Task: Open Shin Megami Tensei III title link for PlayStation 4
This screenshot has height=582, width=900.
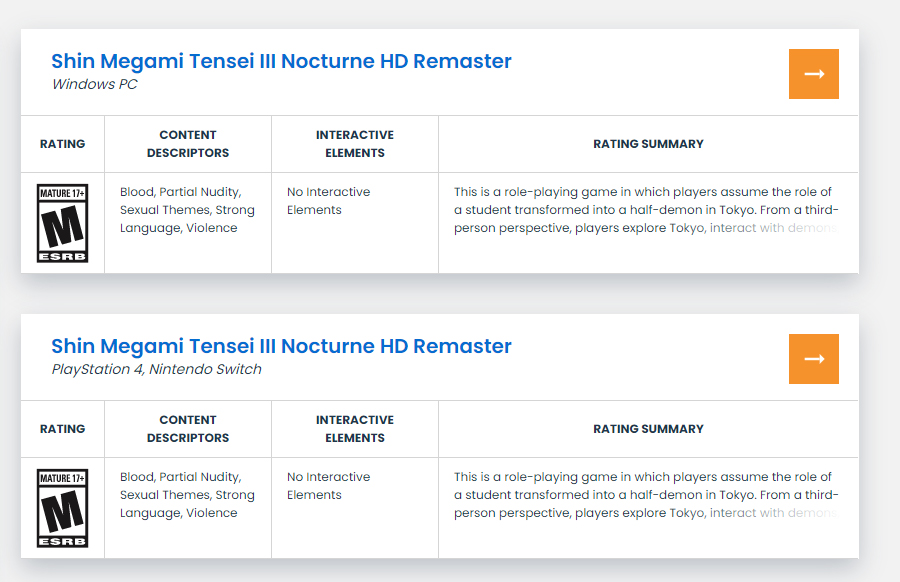Action: pyautogui.click(x=281, y=346)
